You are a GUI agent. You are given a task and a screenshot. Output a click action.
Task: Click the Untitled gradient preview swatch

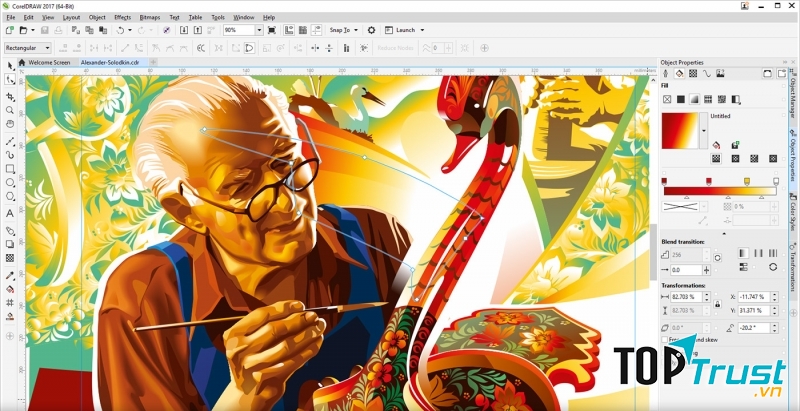(680, 131)
